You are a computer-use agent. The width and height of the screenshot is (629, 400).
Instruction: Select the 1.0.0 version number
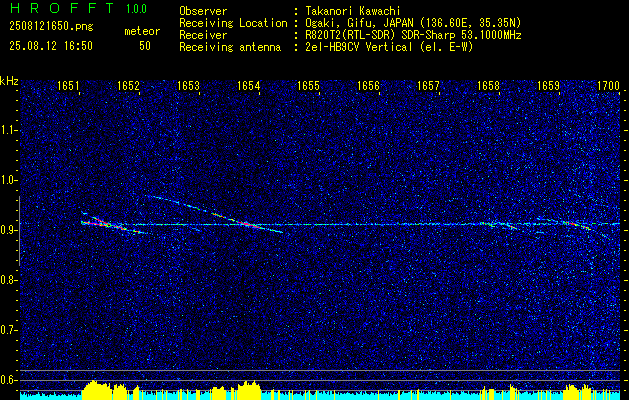point(136,9)
